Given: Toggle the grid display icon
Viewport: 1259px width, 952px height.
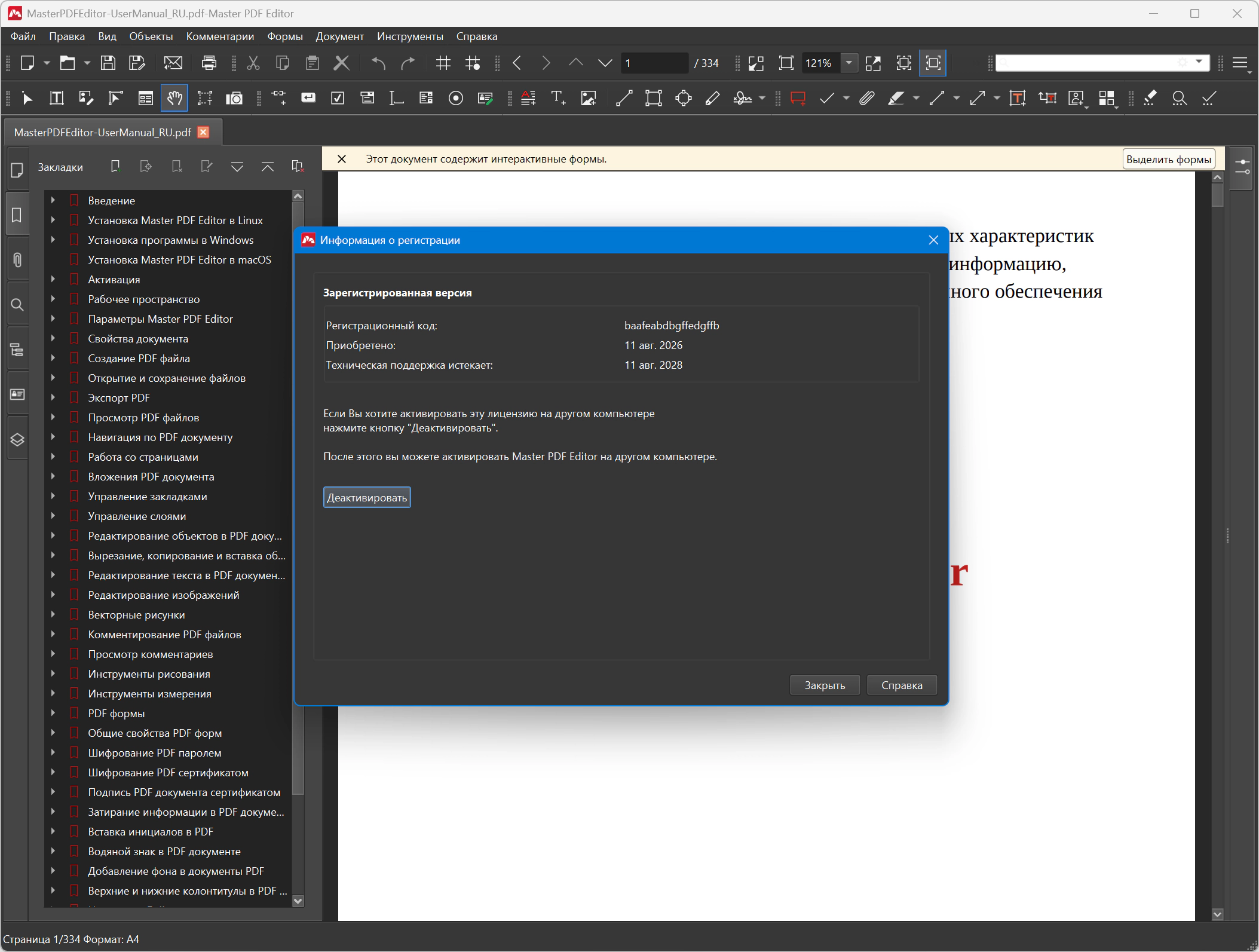Looking at the screenshot, I should pos(443,63).
